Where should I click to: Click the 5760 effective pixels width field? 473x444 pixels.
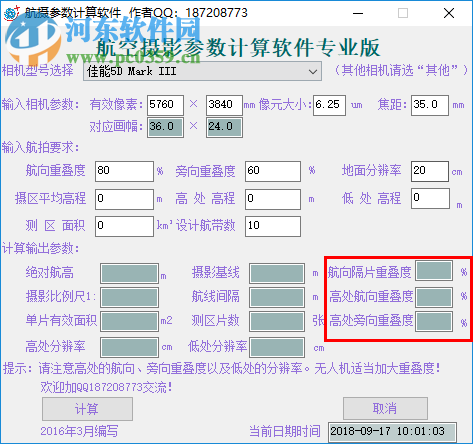click(165, 105)
